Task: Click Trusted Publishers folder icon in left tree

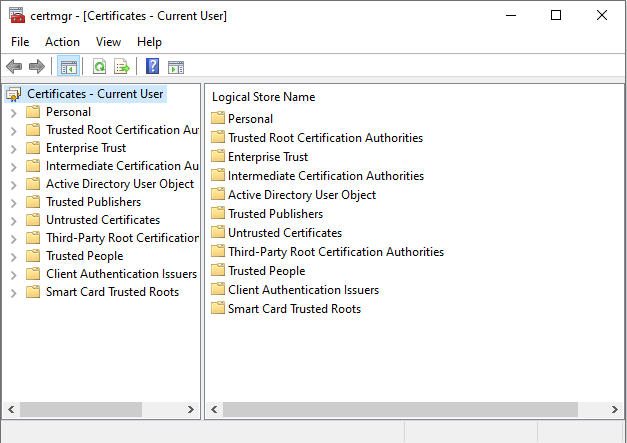Action: tap(33, 202)
